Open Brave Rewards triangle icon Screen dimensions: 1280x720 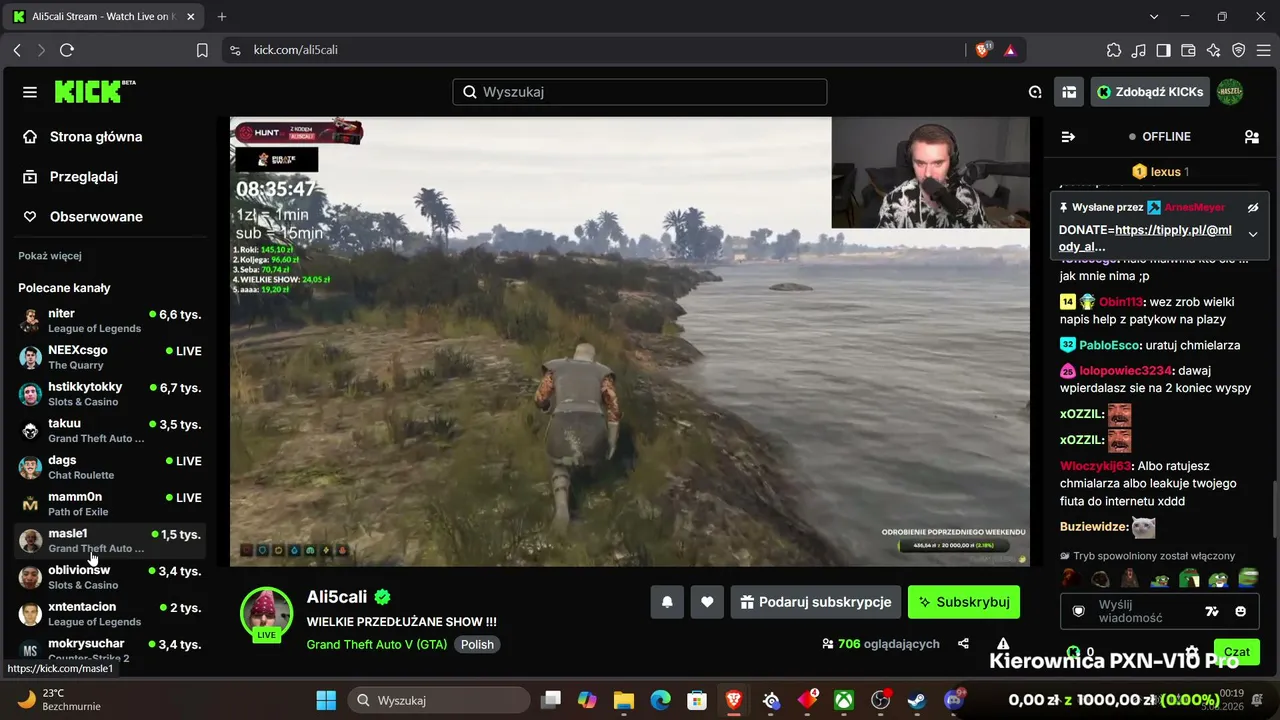1010,50
